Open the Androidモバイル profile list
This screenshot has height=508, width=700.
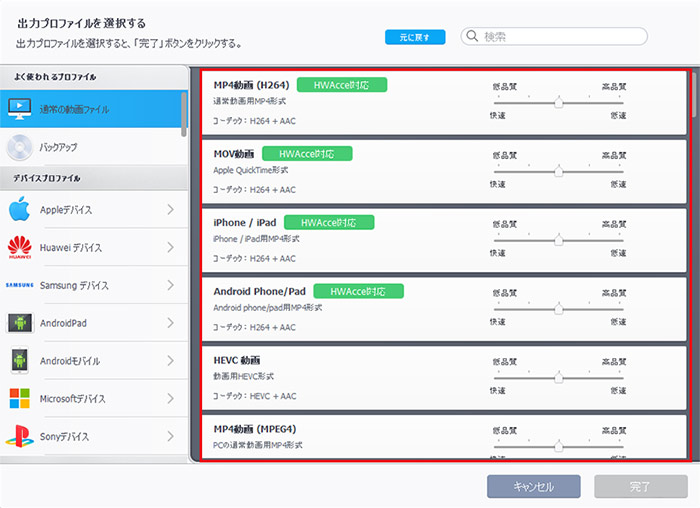[x=94, y=360]
